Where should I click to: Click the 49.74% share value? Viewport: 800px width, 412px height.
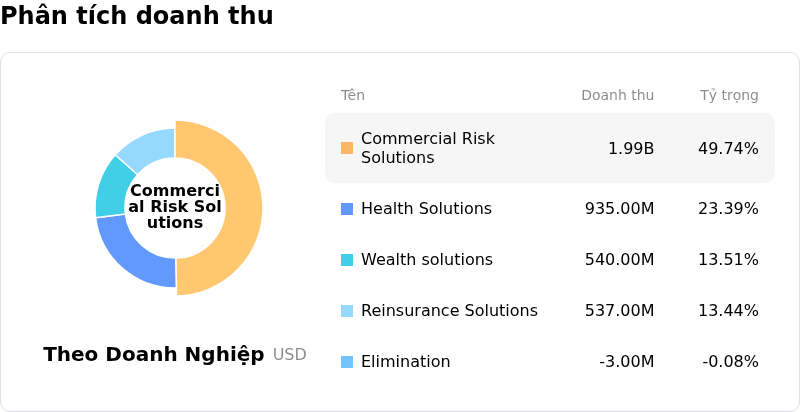[x=728, y=149]
